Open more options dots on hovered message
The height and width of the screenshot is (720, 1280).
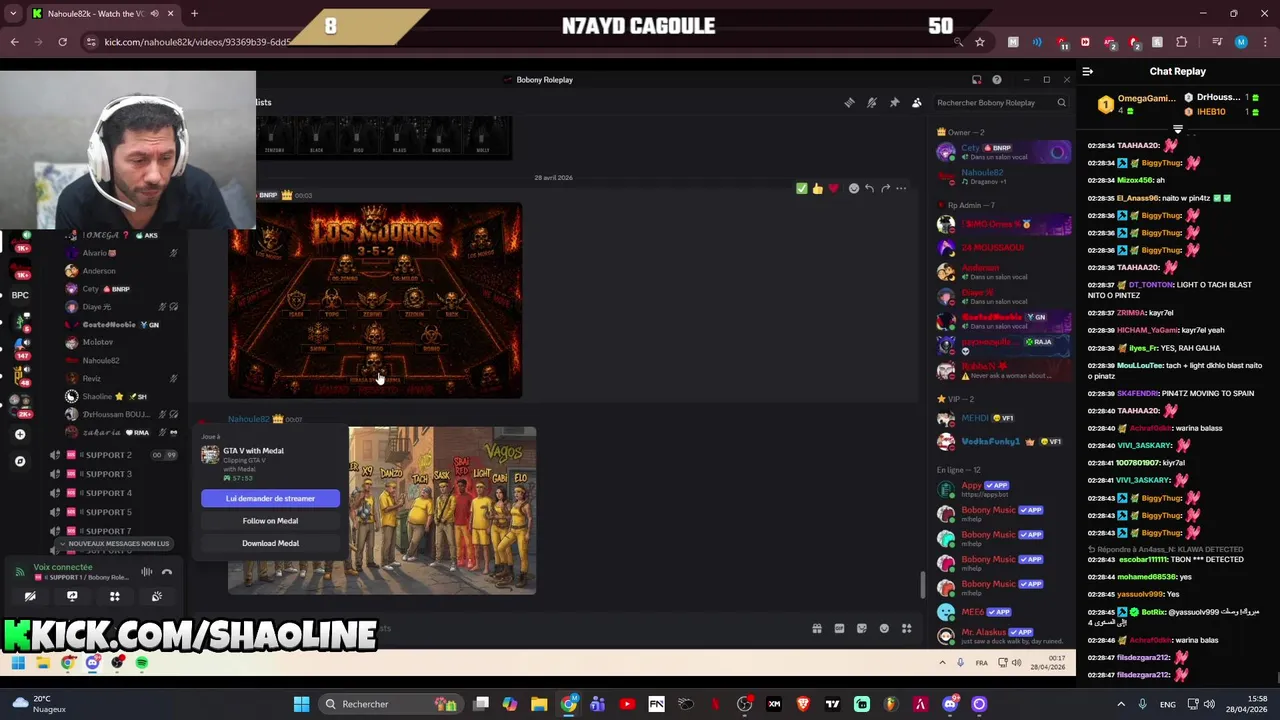pos(901,188)
